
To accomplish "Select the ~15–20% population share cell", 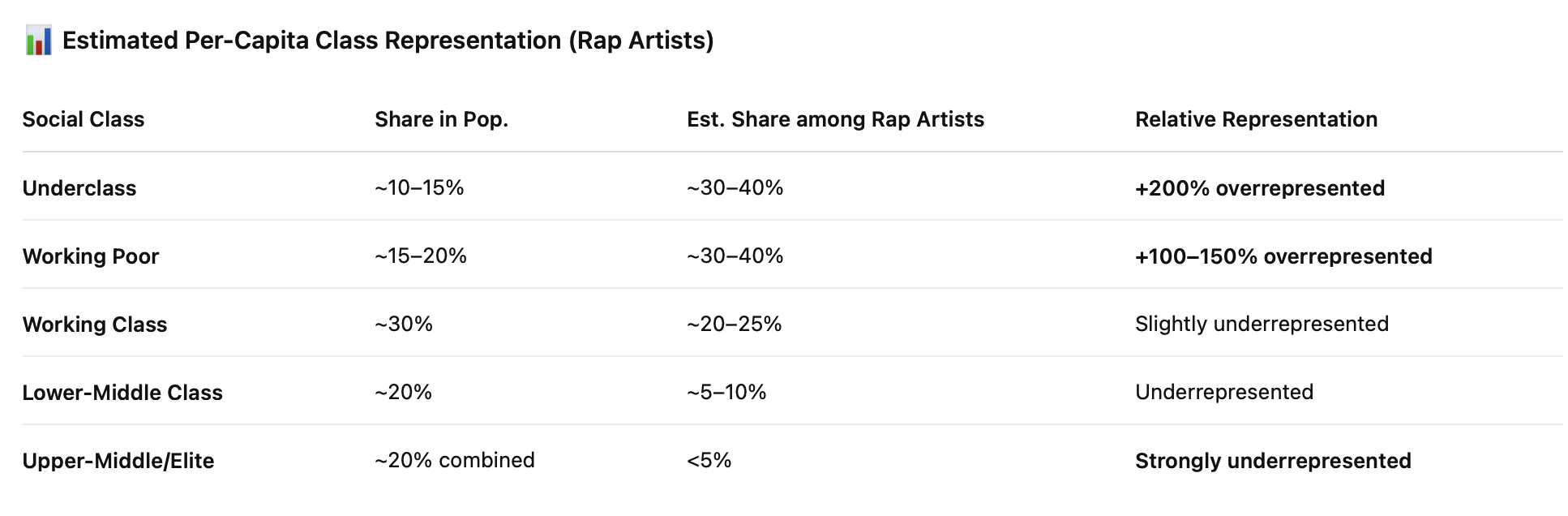I will point(421,256).
